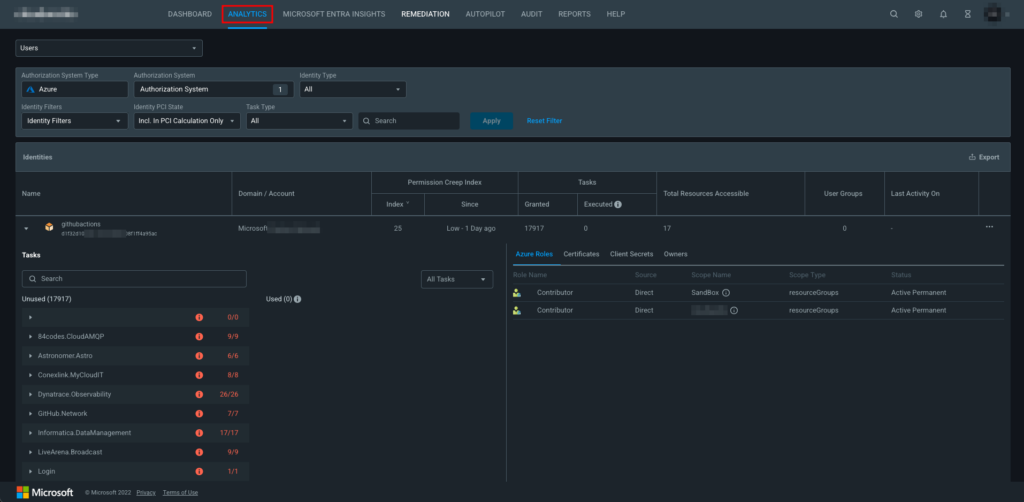Click the 26/26 count for Dynatrace.Observability
This screenshot has height=502, width=1024.
[x=229, y=394]
